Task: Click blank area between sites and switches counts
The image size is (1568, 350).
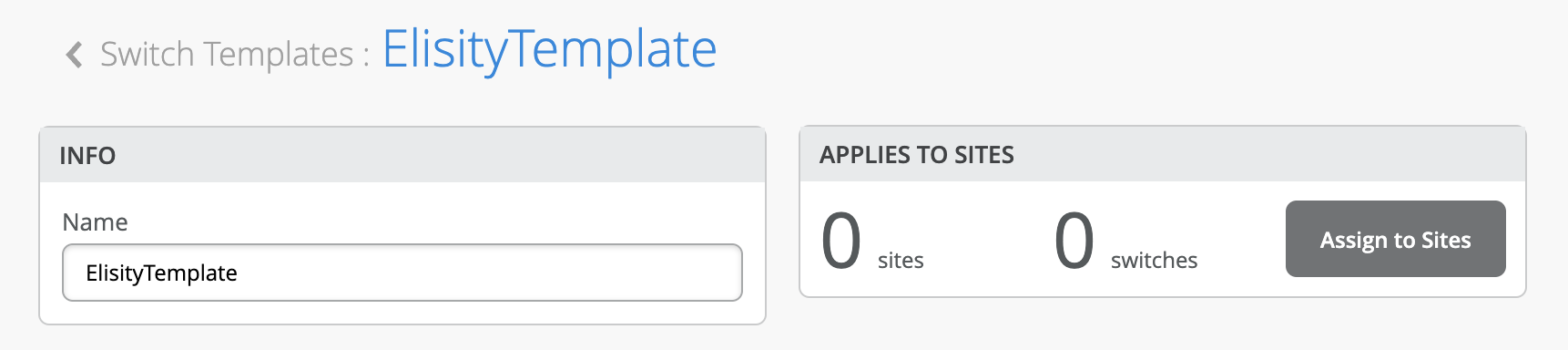Action: (988, 240)
